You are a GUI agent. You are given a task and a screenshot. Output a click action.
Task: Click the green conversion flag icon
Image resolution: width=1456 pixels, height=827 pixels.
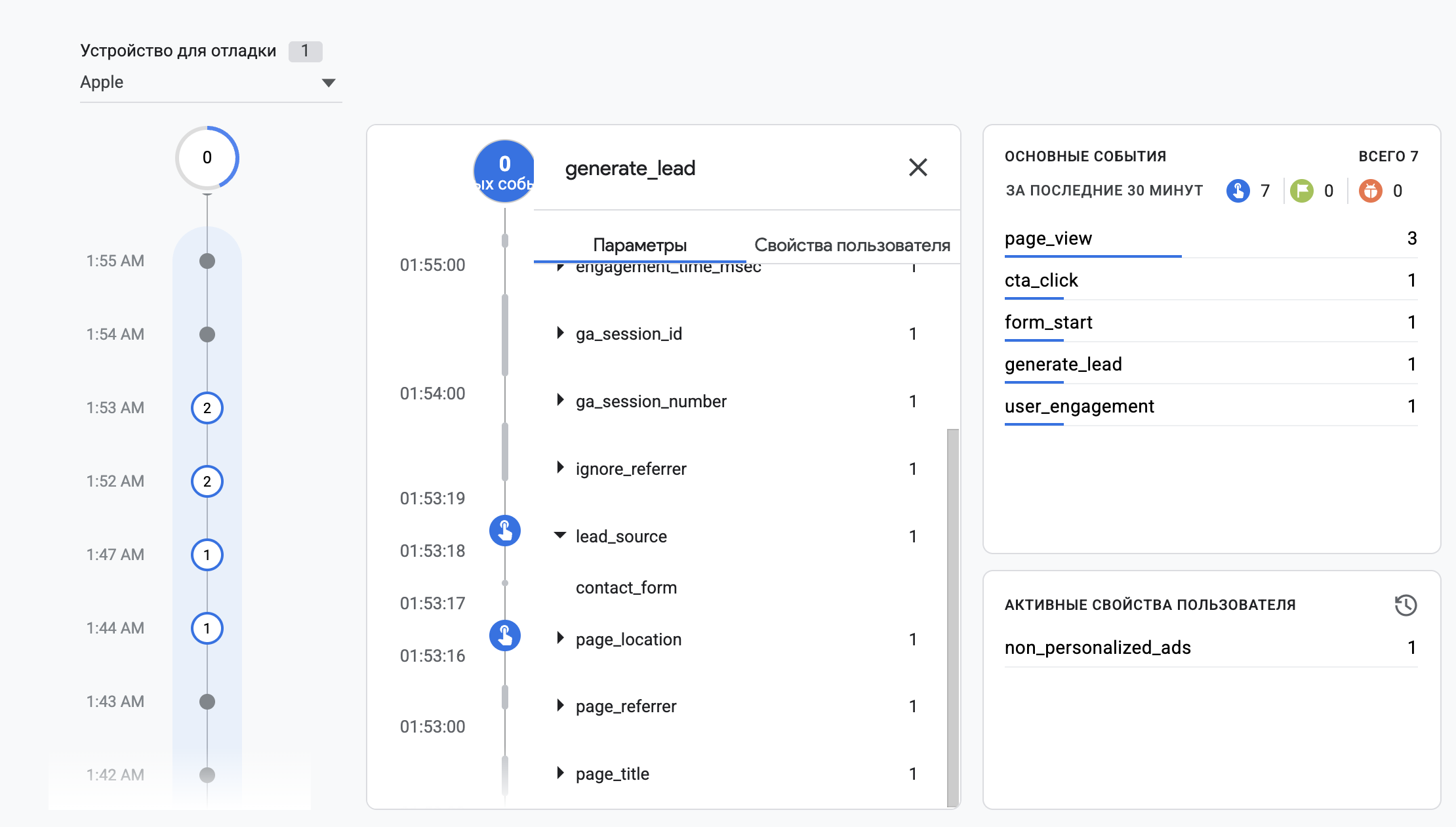(1302, 191)
